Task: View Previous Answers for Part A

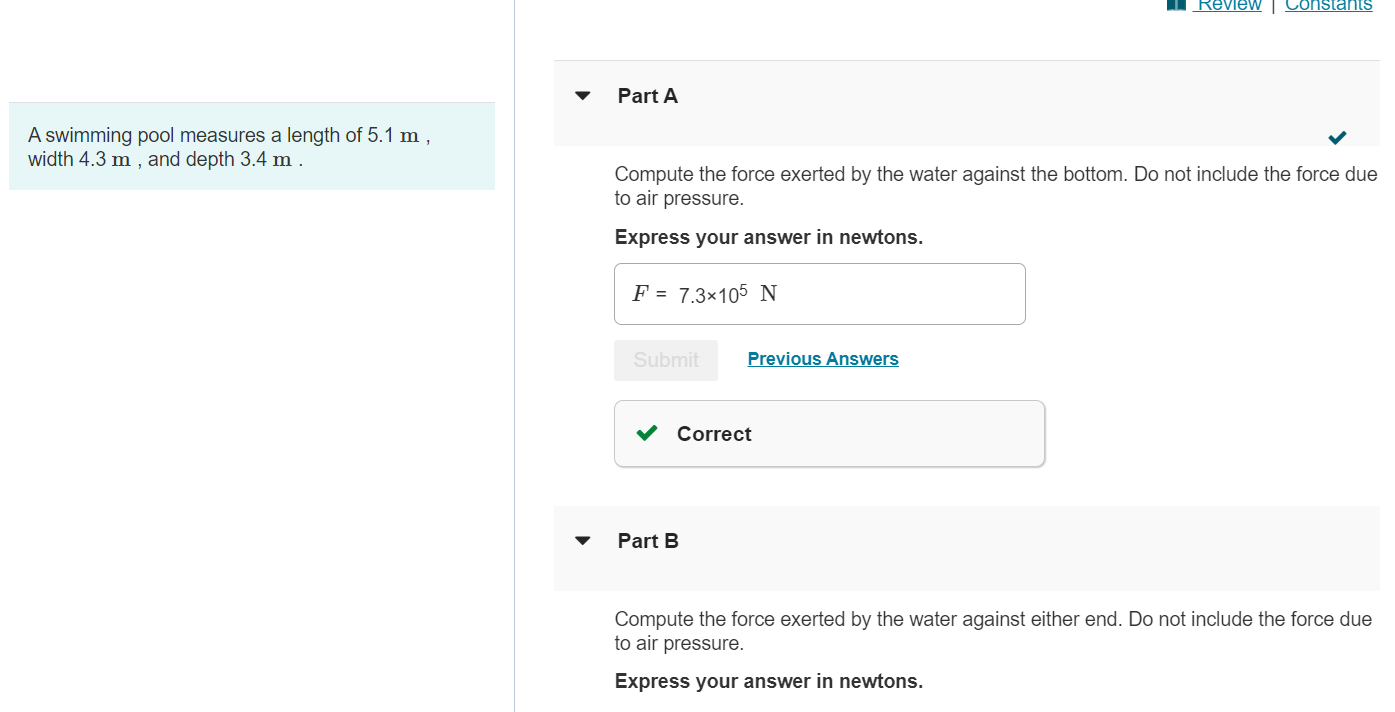Action: click(x=822, y=358)
